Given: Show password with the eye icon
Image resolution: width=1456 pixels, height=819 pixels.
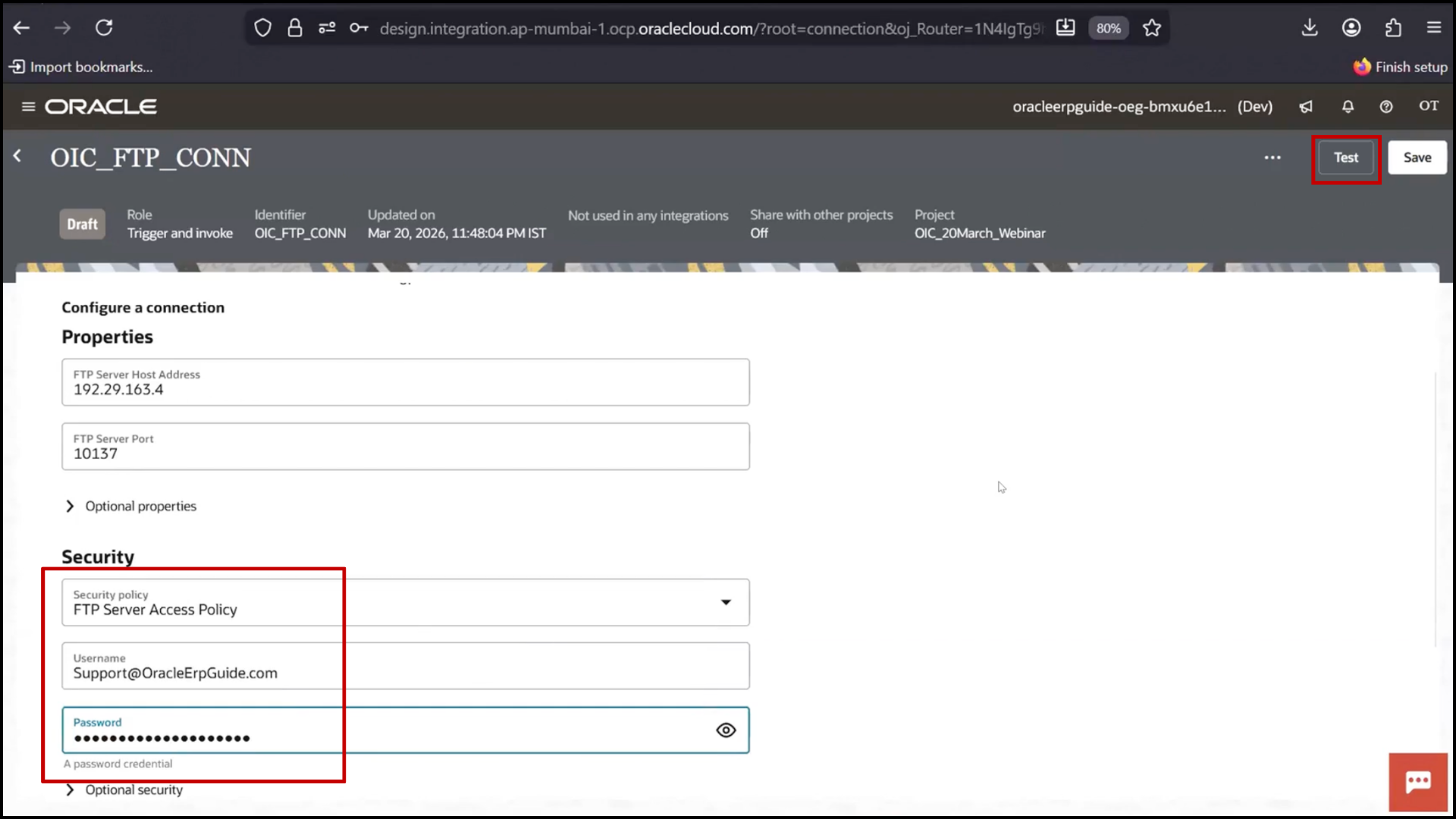Looking at the screenshot, I should tap(726, 730).
